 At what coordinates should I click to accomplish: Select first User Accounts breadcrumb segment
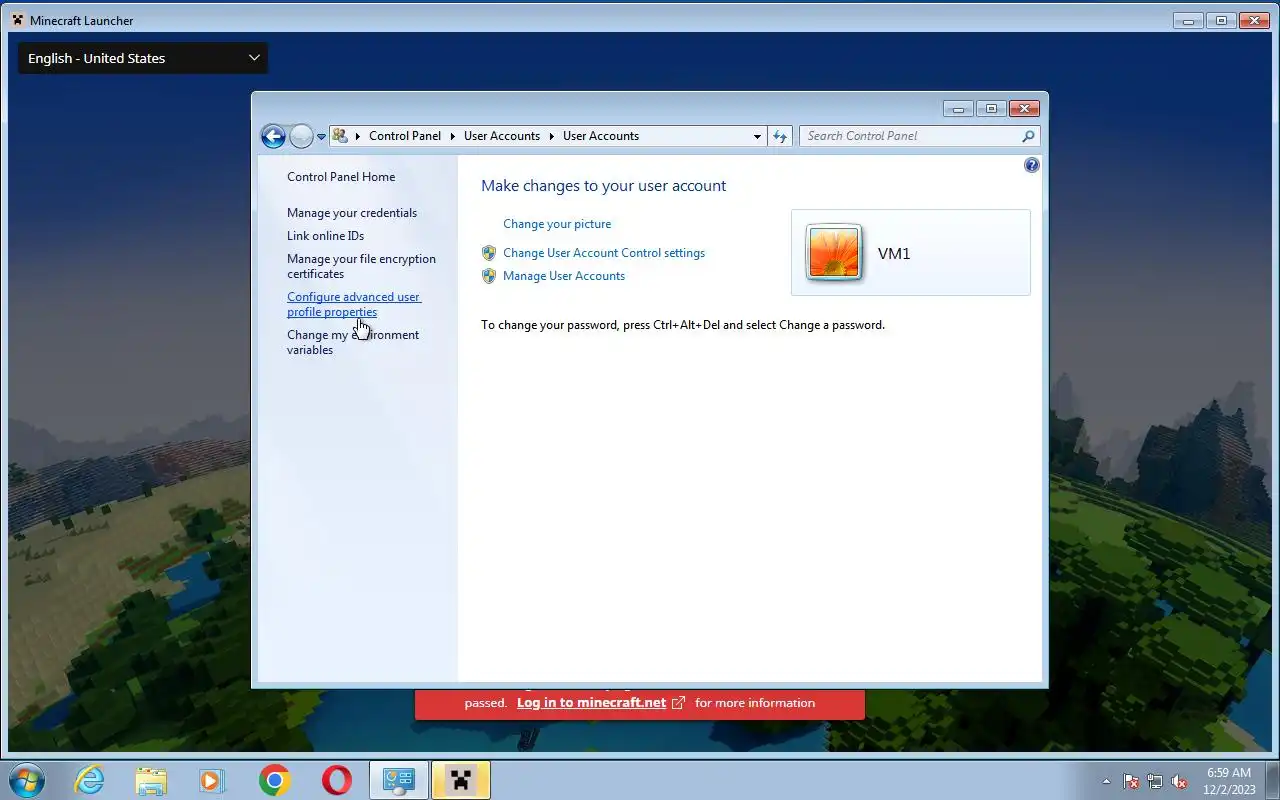click(502, 136)
